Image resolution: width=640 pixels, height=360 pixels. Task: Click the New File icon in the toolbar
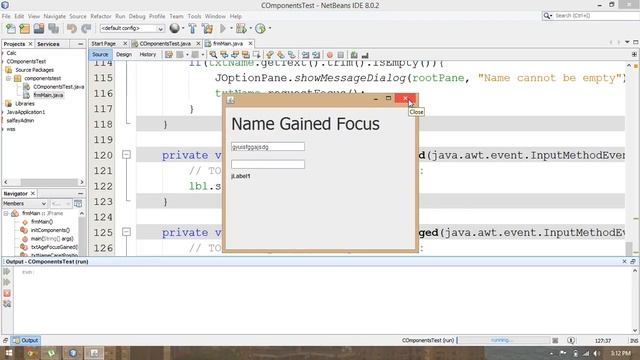(11, 29)
